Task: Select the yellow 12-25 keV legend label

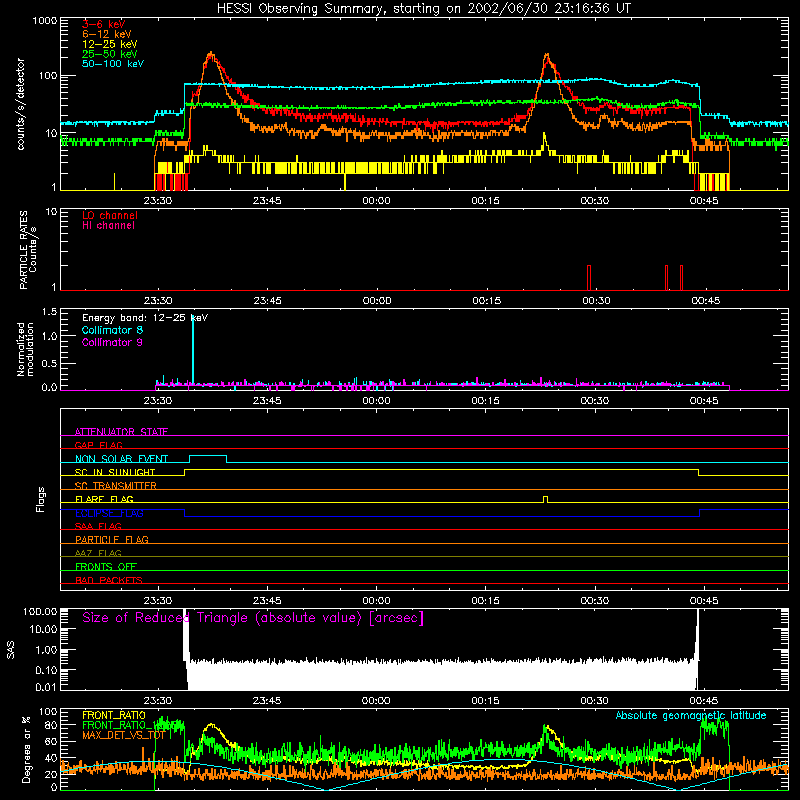Action: click(110, 44)
